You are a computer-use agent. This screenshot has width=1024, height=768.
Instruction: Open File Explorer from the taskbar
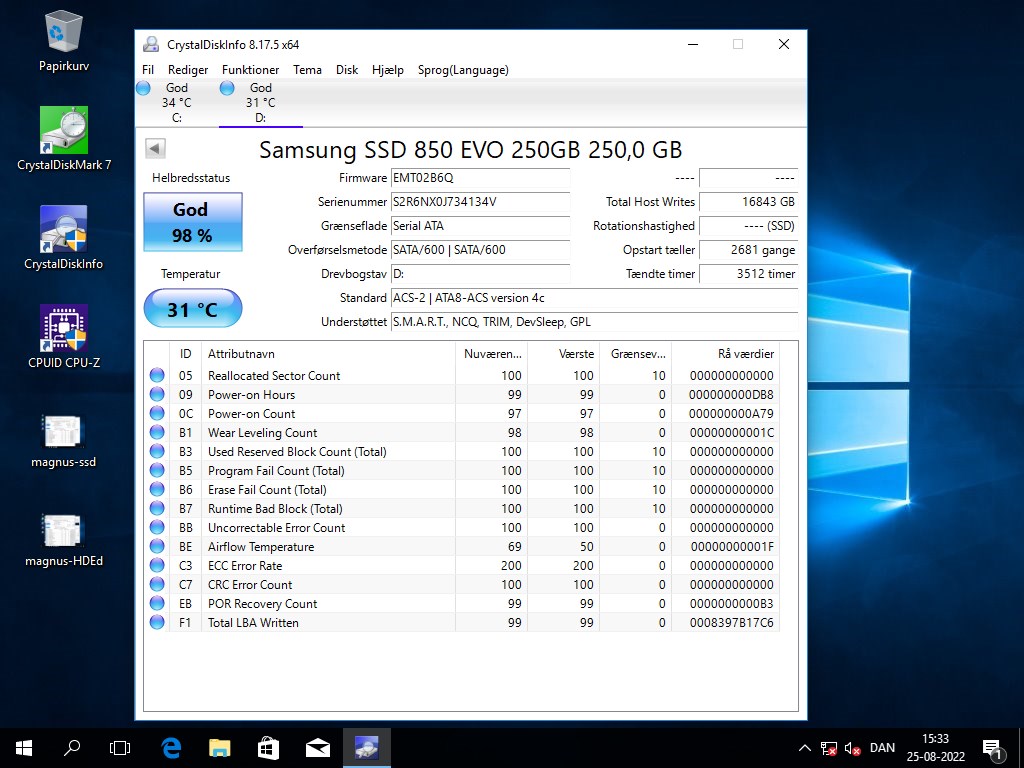[x=219, y=747]
